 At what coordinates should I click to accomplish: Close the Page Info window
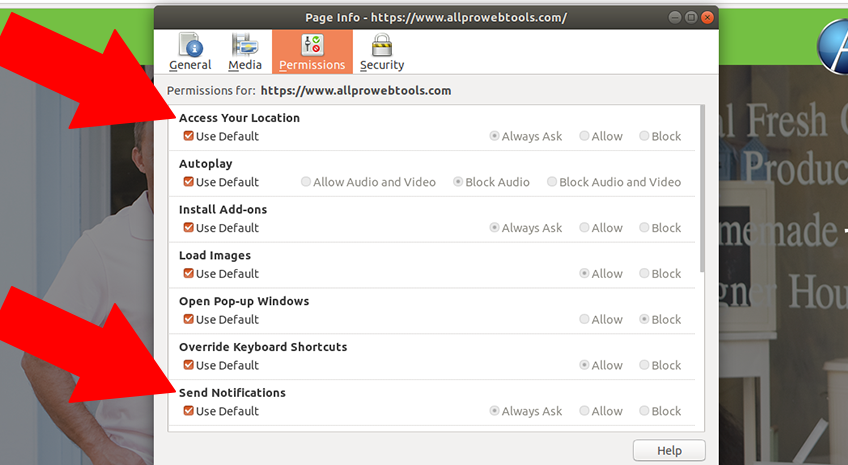(707, 17)
